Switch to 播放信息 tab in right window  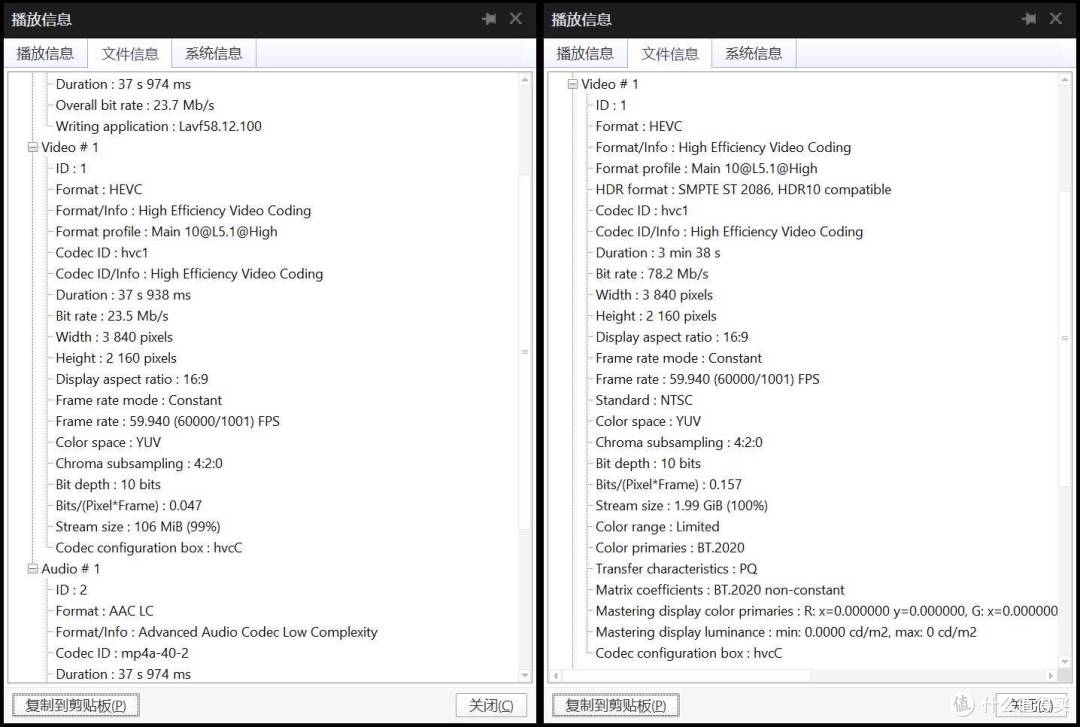pyautogui.click(x=585, y=54)
